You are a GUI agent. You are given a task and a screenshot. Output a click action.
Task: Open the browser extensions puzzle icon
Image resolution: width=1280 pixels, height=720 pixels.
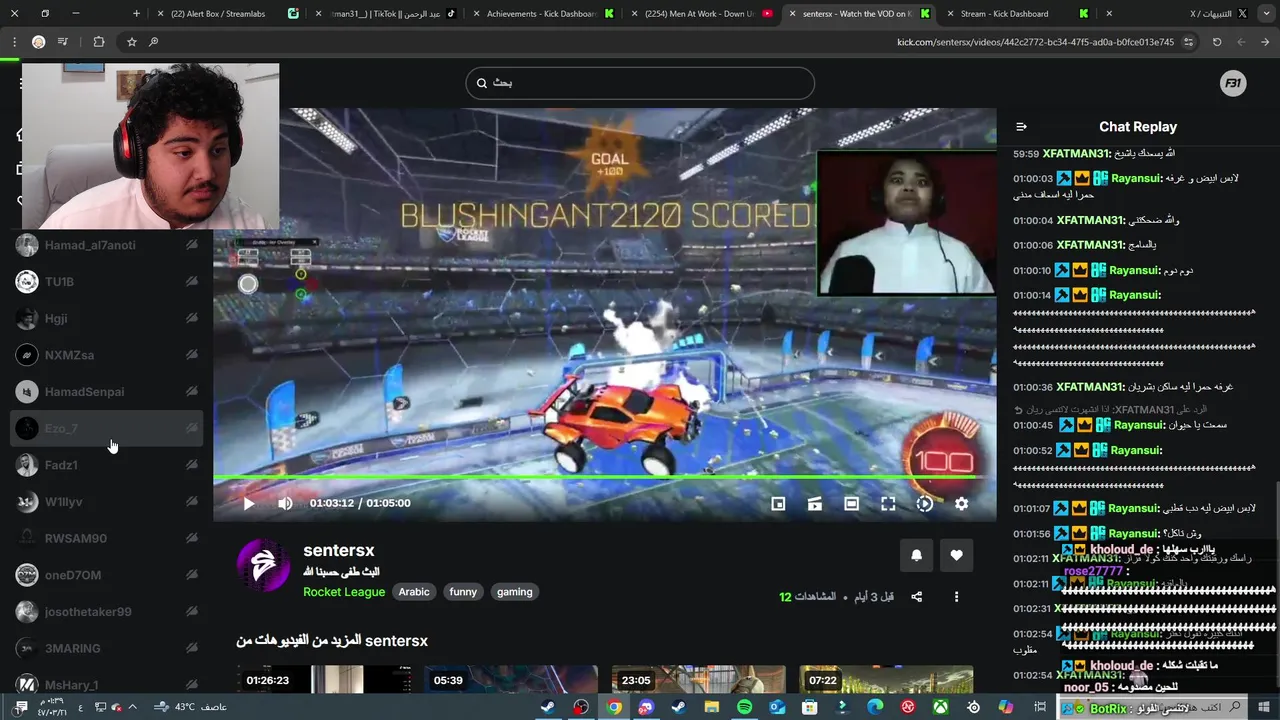(x=98, y=42)
